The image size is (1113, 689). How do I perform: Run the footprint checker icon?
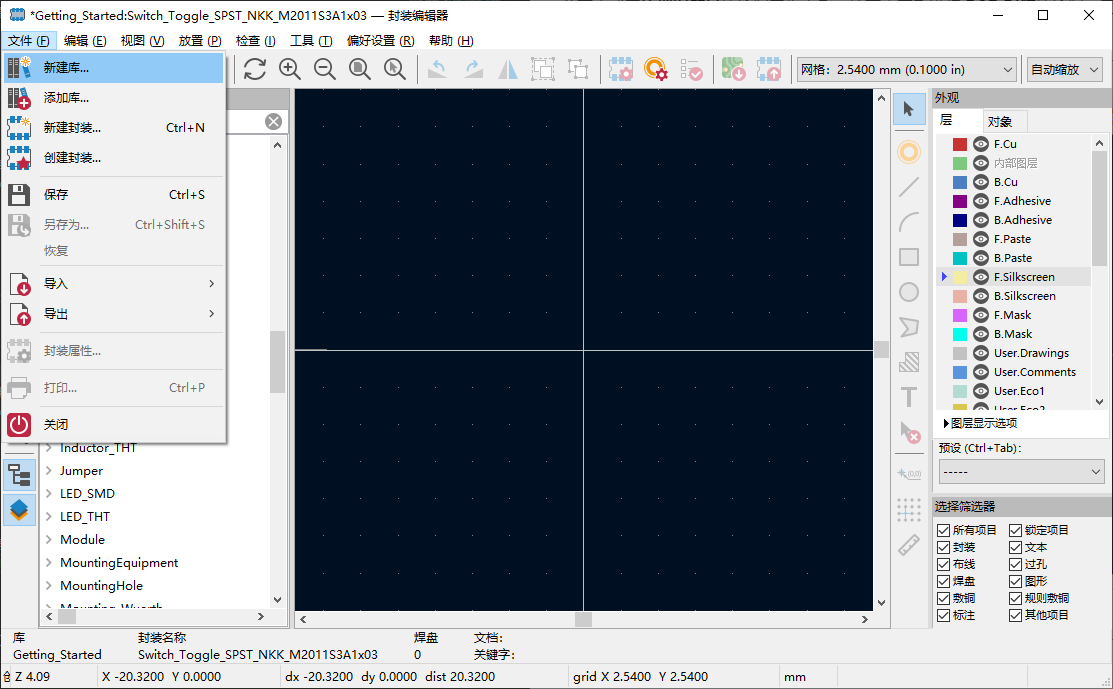(x=691, y=69)
